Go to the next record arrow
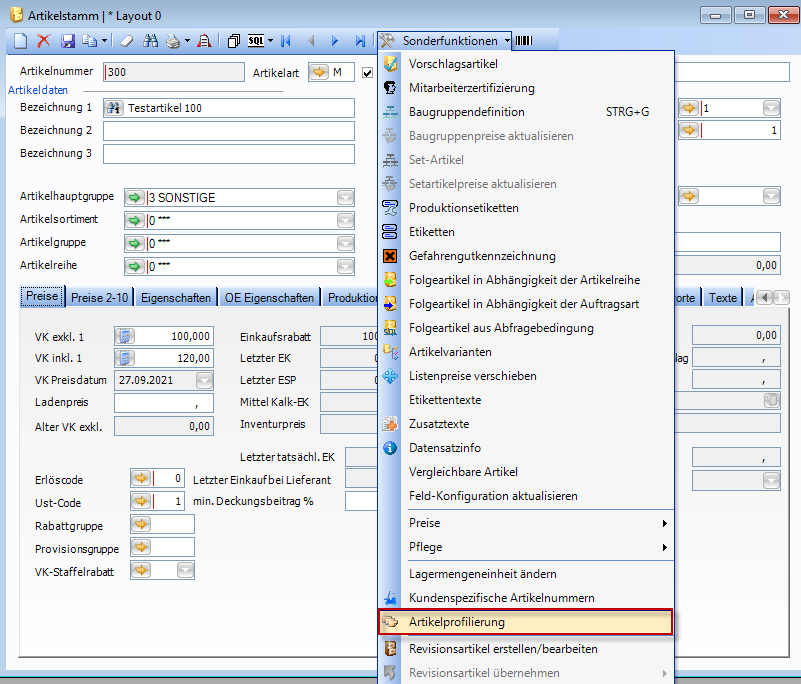 tap(335, 41)
